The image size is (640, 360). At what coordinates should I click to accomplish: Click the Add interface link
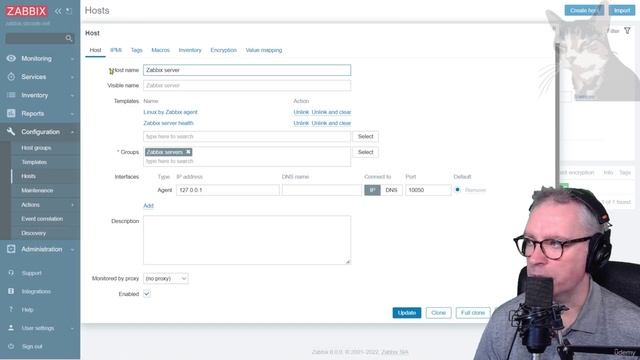point(148,205)
